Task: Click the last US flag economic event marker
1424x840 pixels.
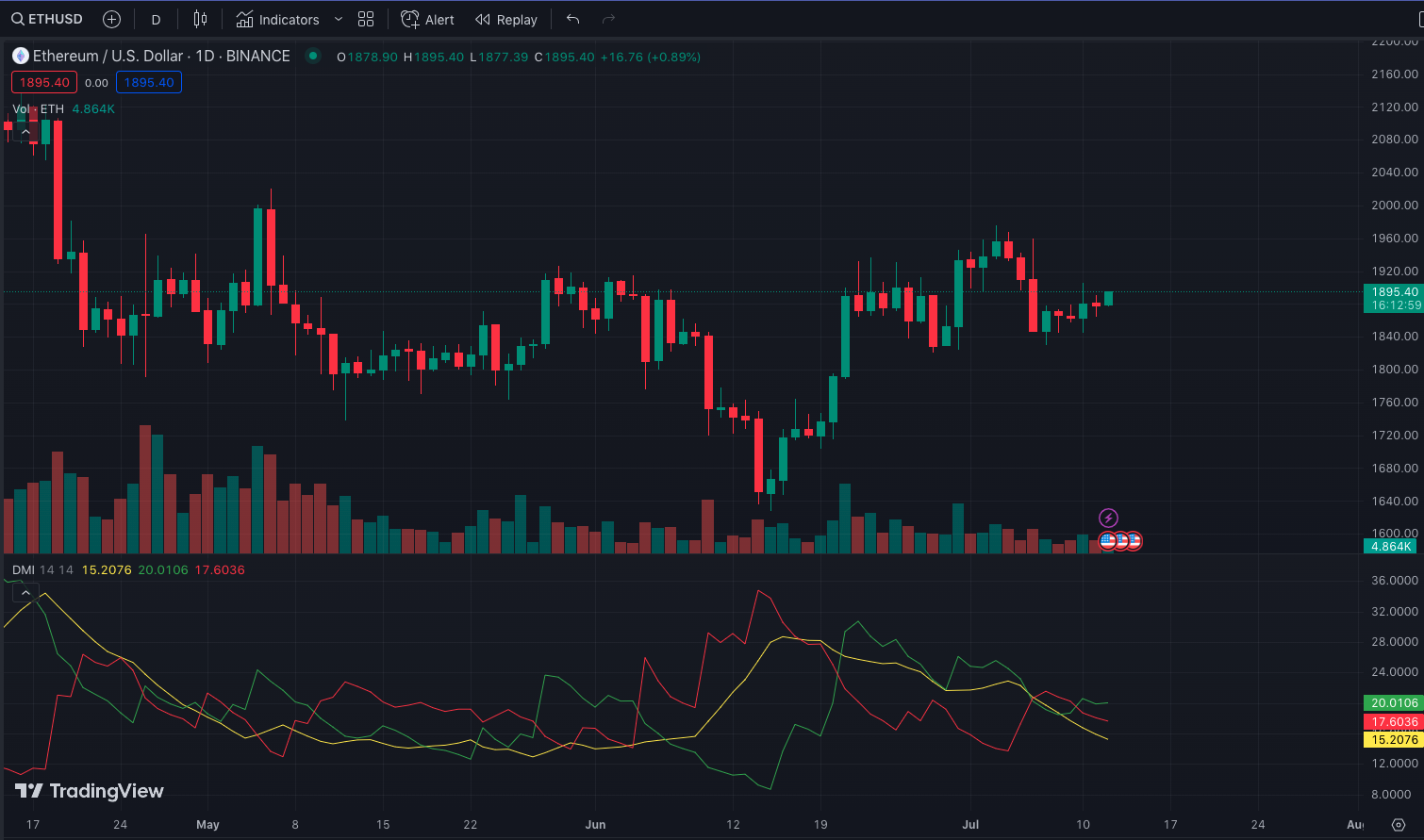Action: tap(1134, 541)
